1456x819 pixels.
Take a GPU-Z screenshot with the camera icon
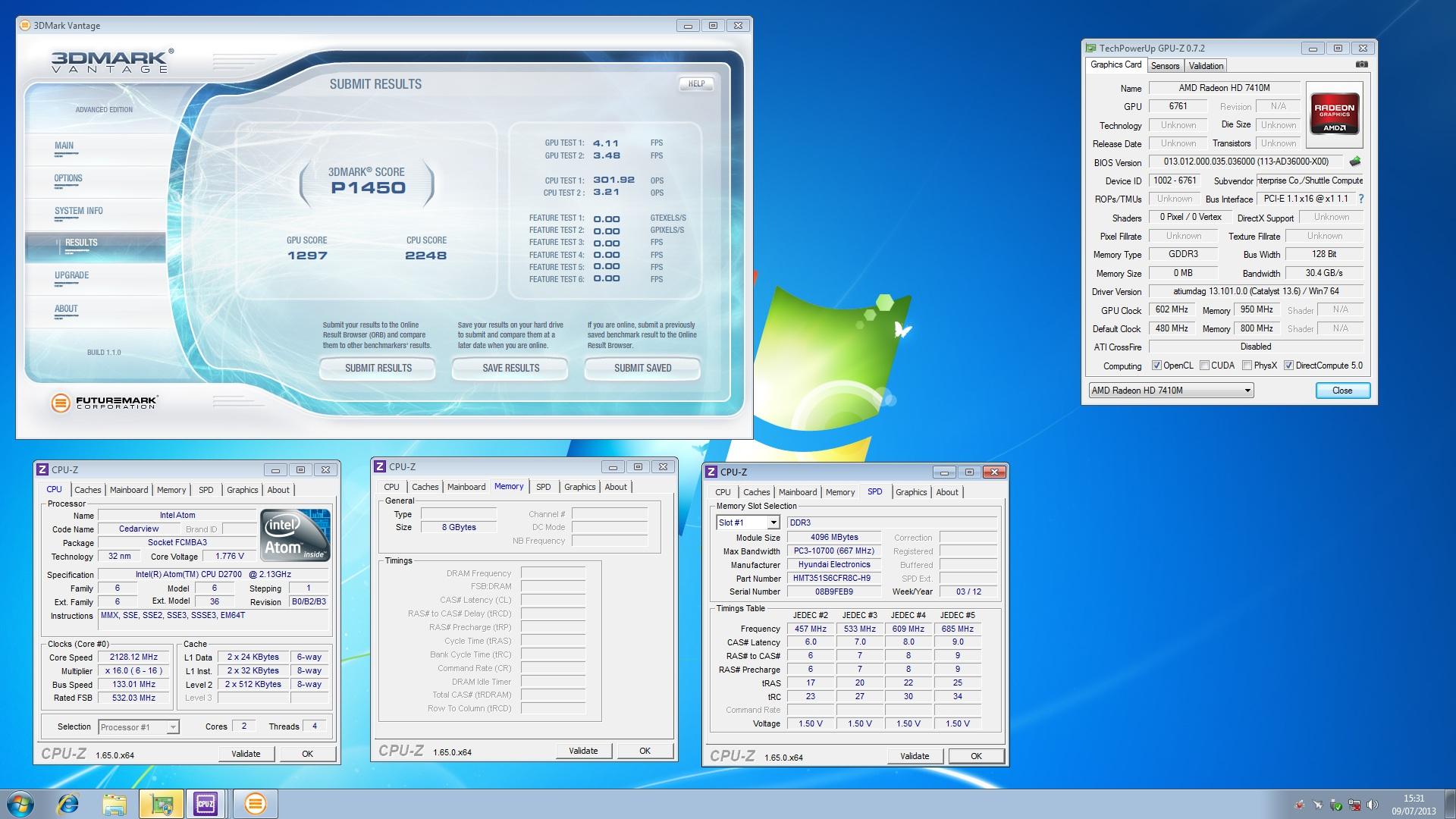click(x=1362, y=65)
